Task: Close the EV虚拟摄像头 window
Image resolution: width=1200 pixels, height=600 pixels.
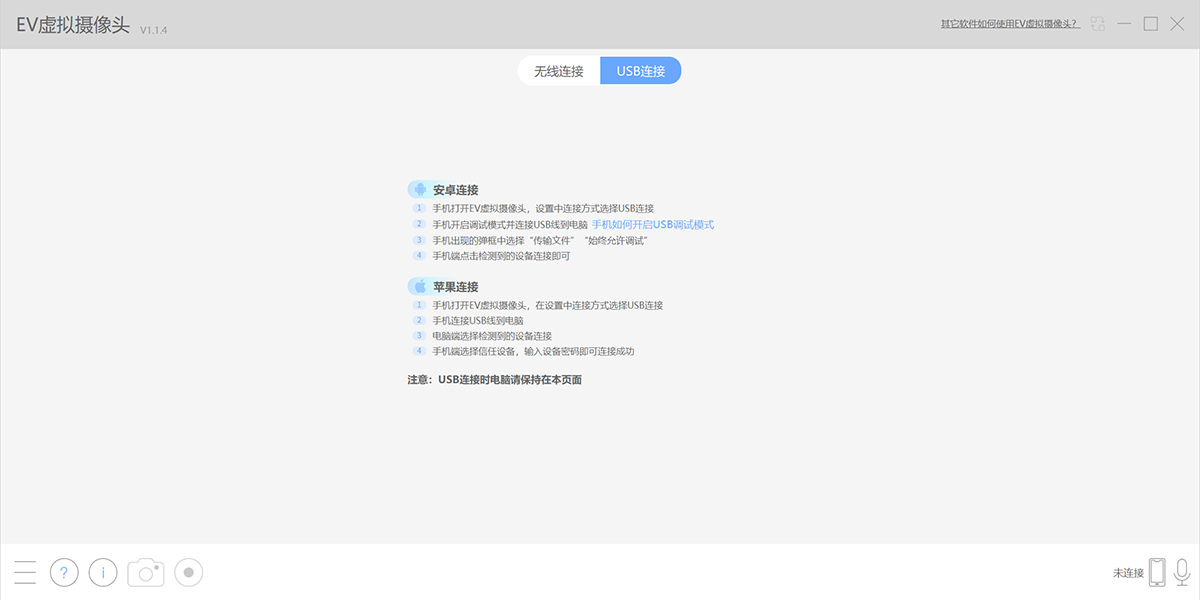Action: [x=1177, y=24]
